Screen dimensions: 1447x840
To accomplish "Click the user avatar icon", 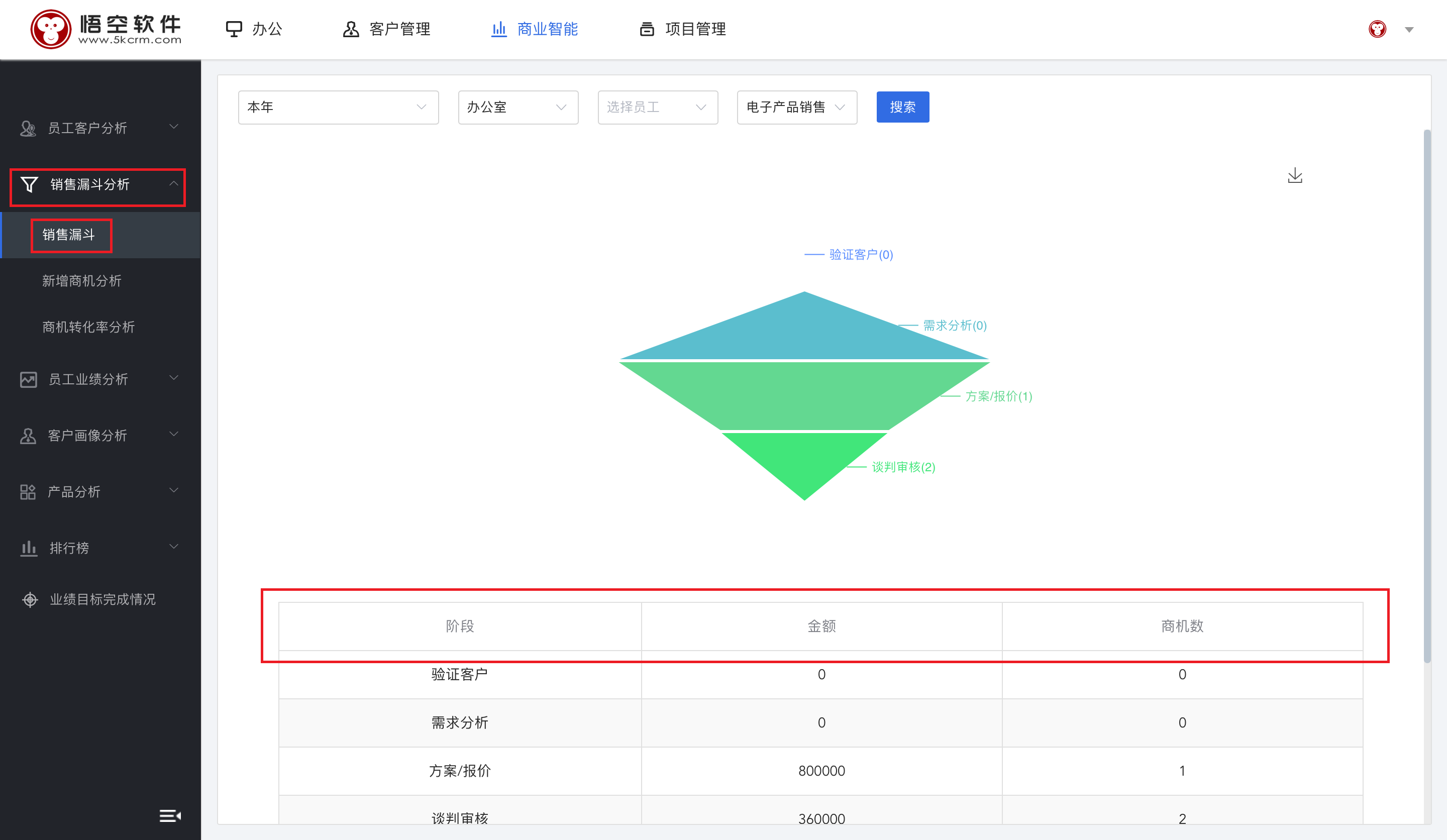I will point(1378,29).
